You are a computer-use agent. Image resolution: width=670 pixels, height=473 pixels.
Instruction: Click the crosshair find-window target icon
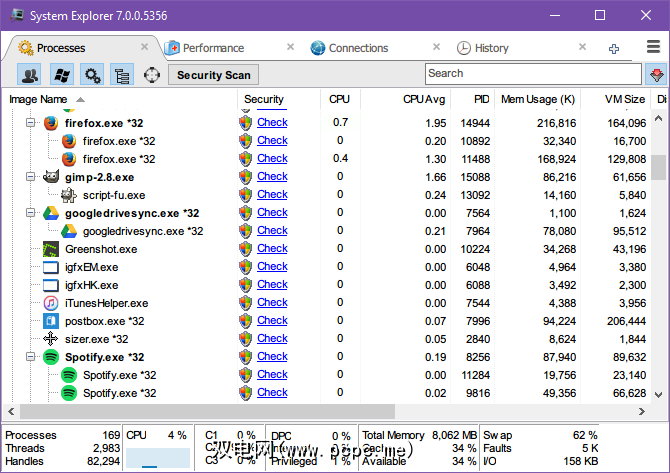coord(152,74)
